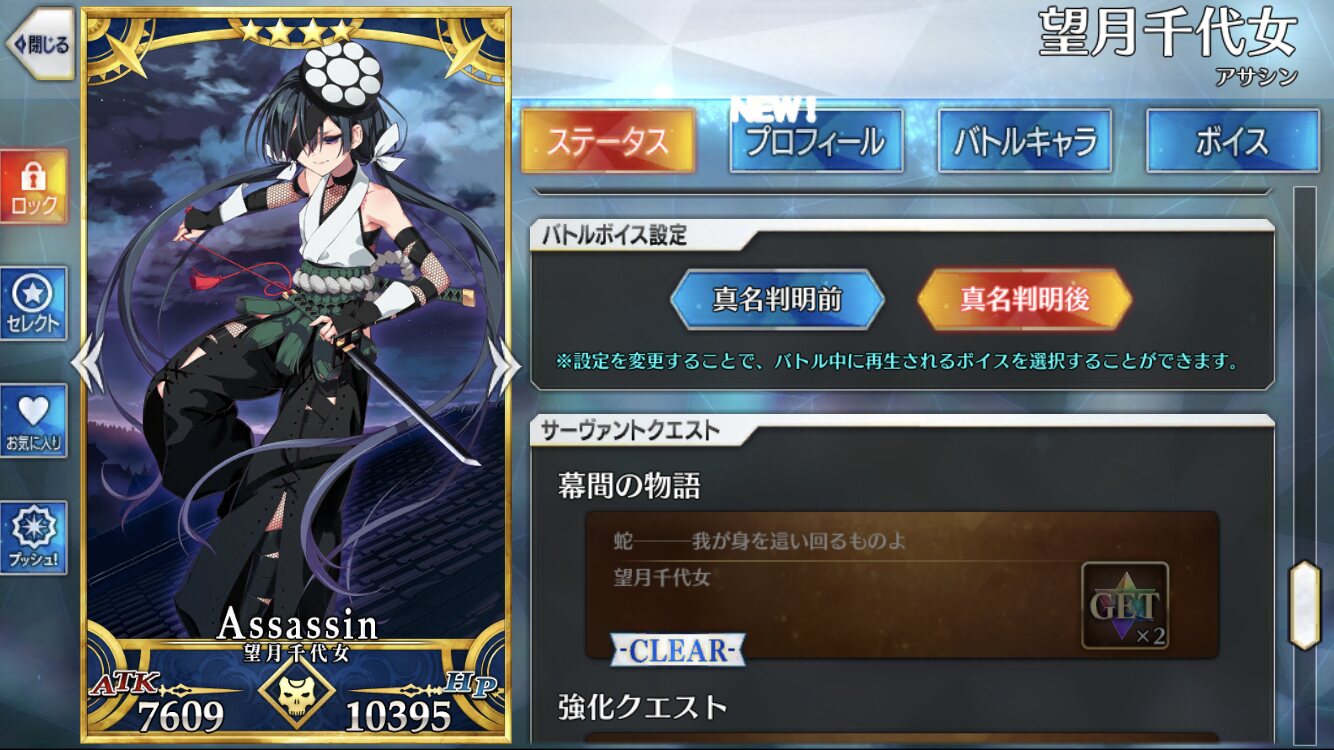Click the scrollbar handle on right

[x=1304, y=605]
